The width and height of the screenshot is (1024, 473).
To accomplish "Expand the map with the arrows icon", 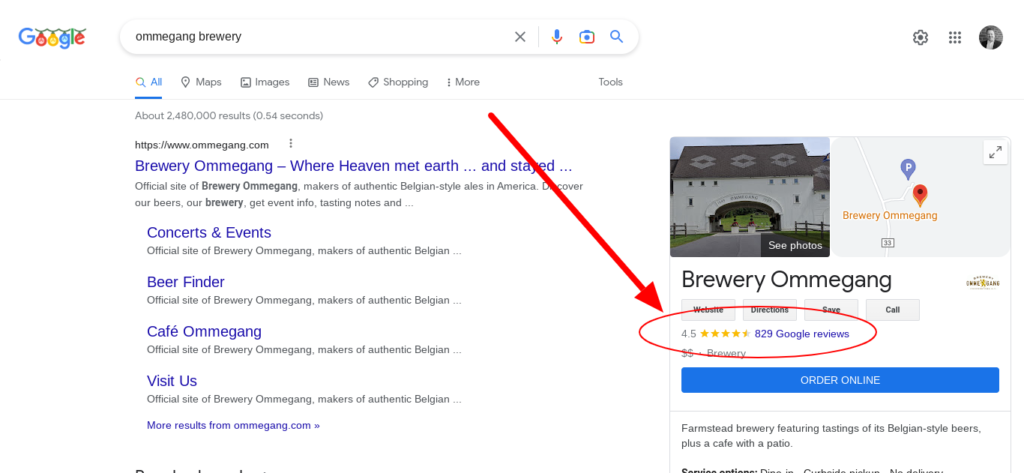I will click(x=995, y=153).
